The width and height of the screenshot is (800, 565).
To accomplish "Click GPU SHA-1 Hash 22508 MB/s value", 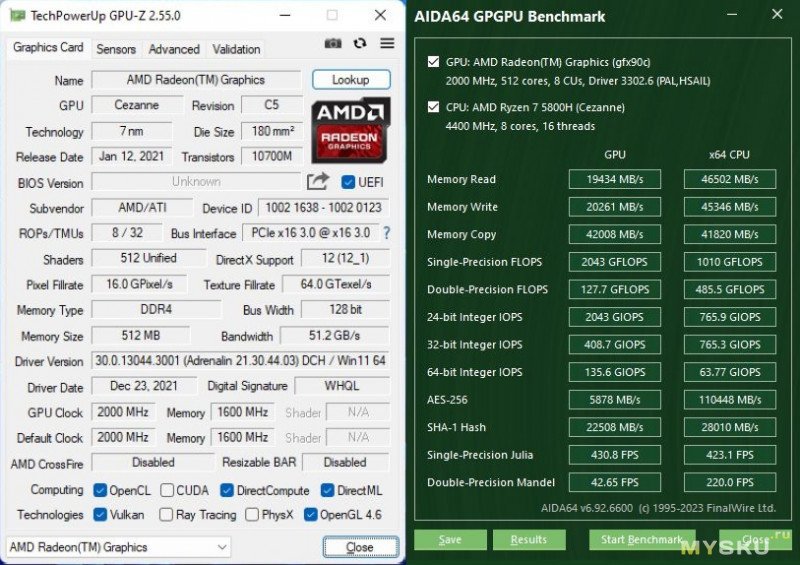I will [x=615, y=427].
